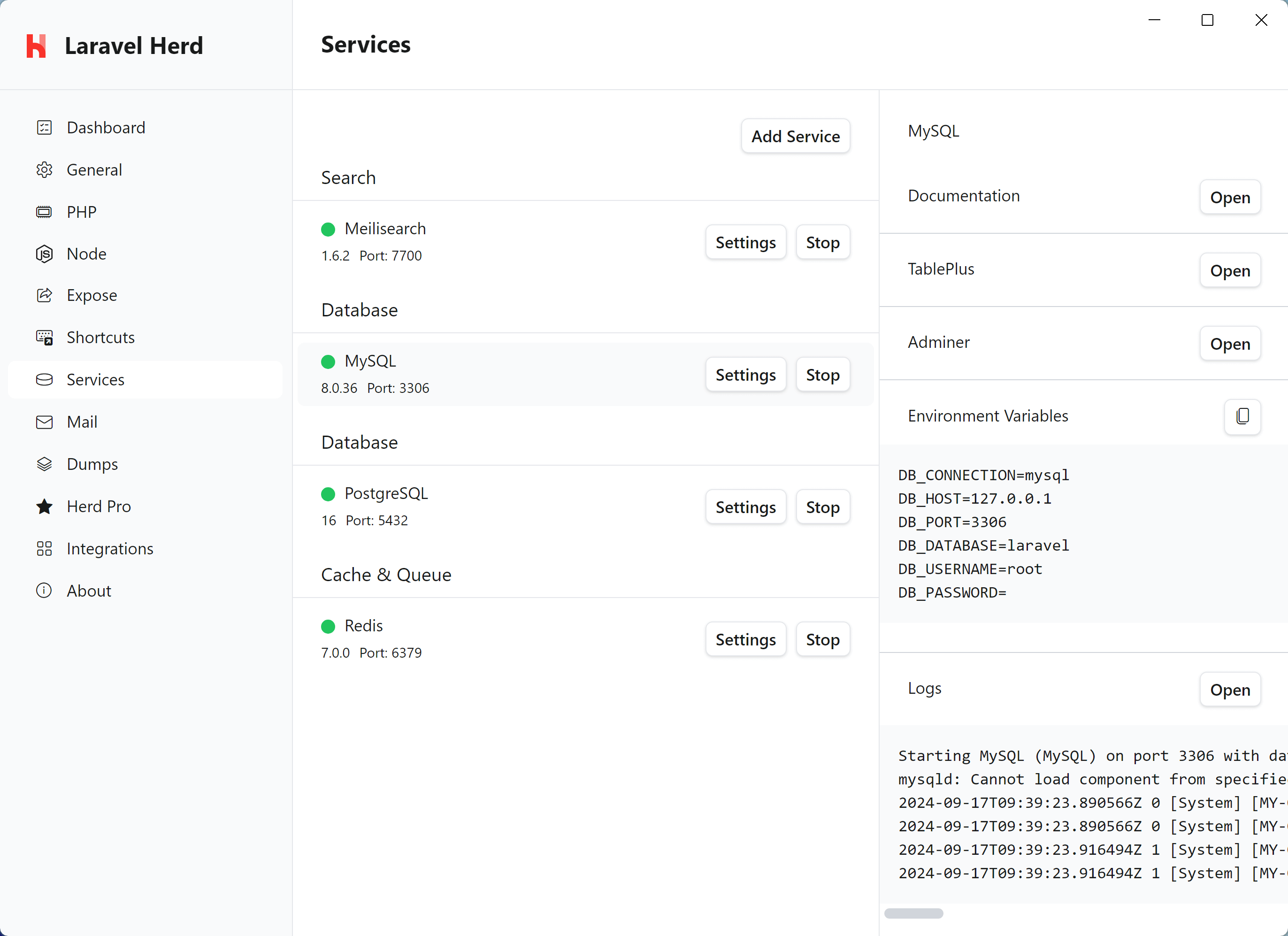Expand MySQL logs viewer

1229,689
